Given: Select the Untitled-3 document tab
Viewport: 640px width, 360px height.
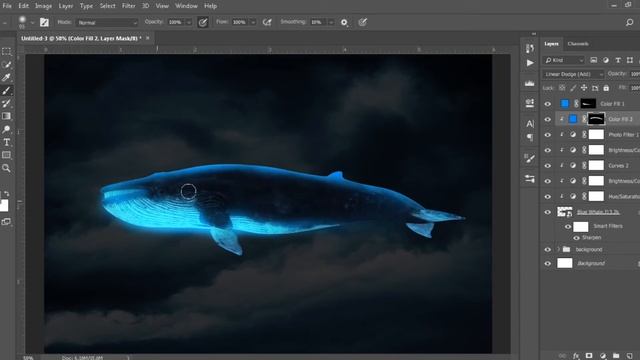Looking at the screenshot, I should [x=81, y=38].
